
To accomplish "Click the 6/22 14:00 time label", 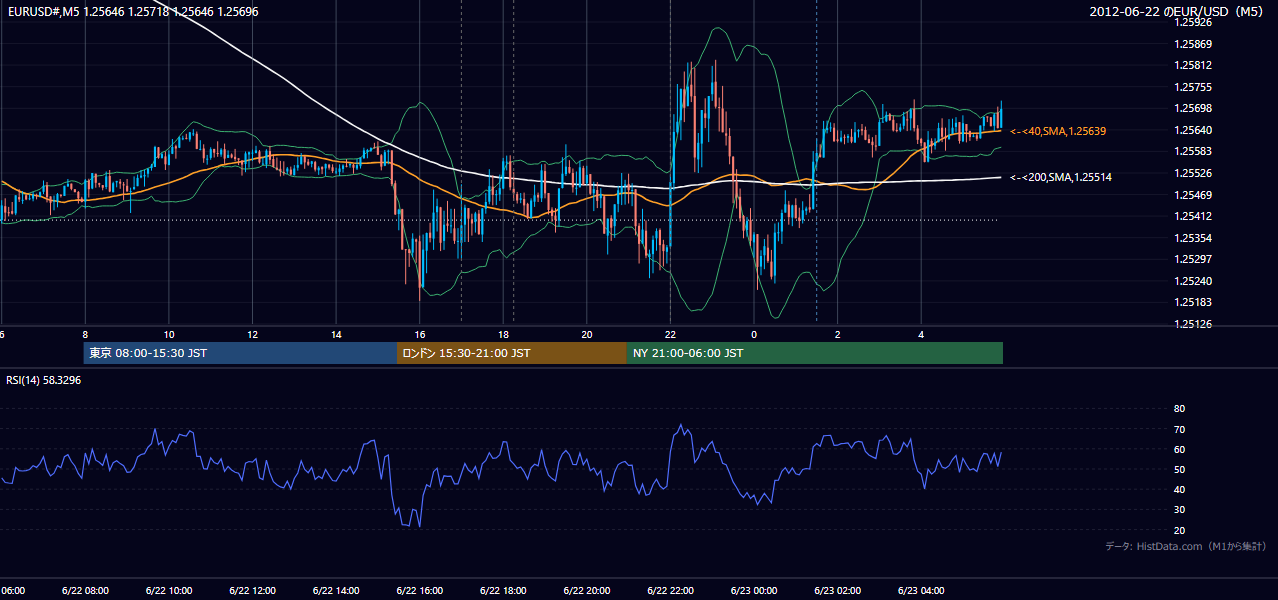I will [x=335, y=590].
